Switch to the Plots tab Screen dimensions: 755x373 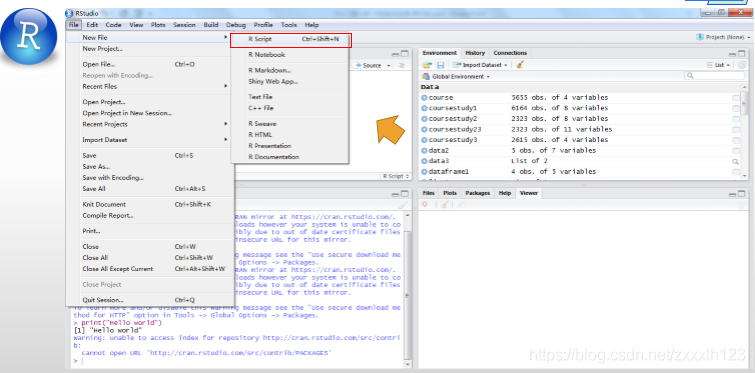pyautogui.click(x=450, y=193)
